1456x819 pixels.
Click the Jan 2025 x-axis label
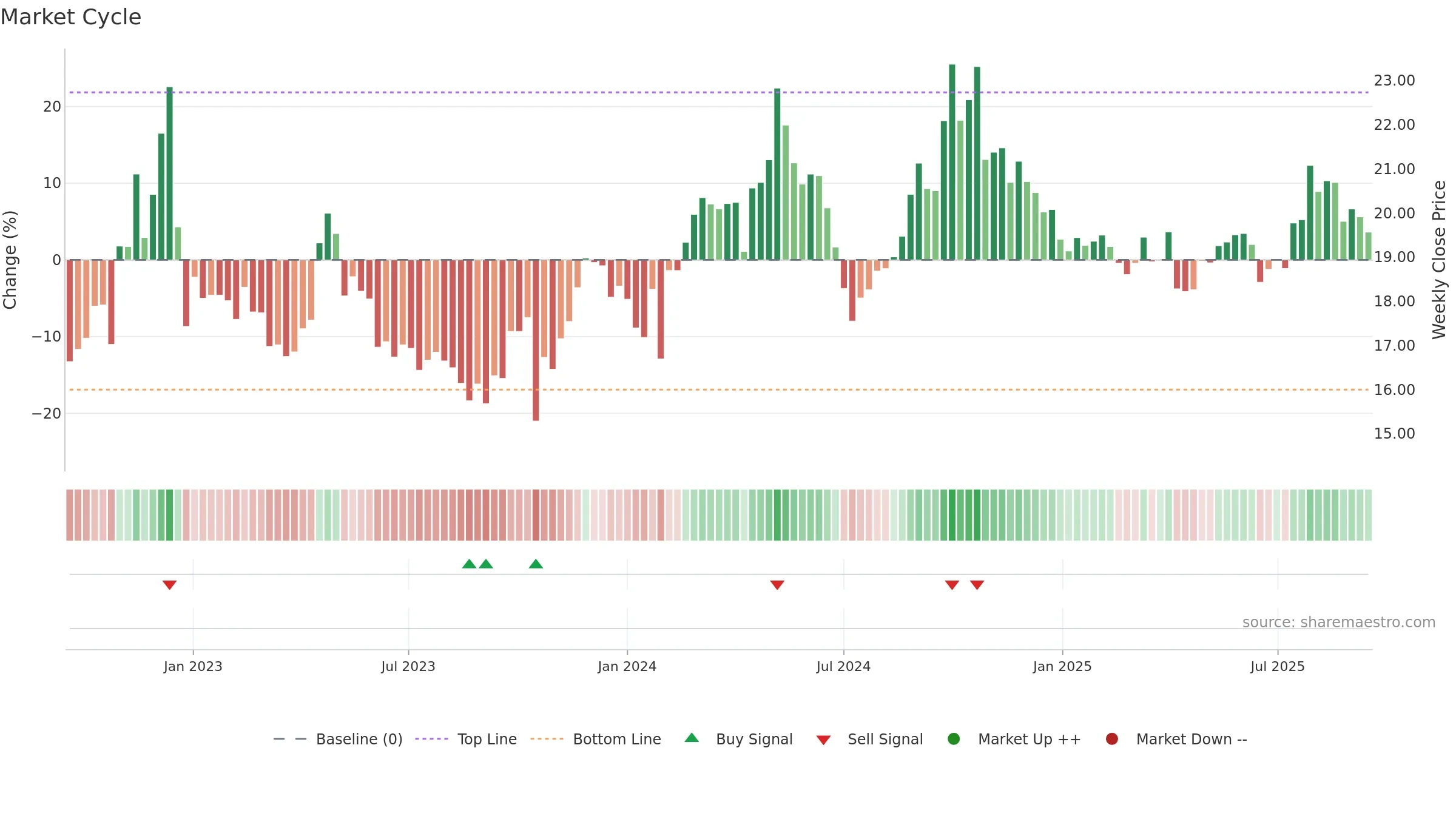coord(1062,667)
